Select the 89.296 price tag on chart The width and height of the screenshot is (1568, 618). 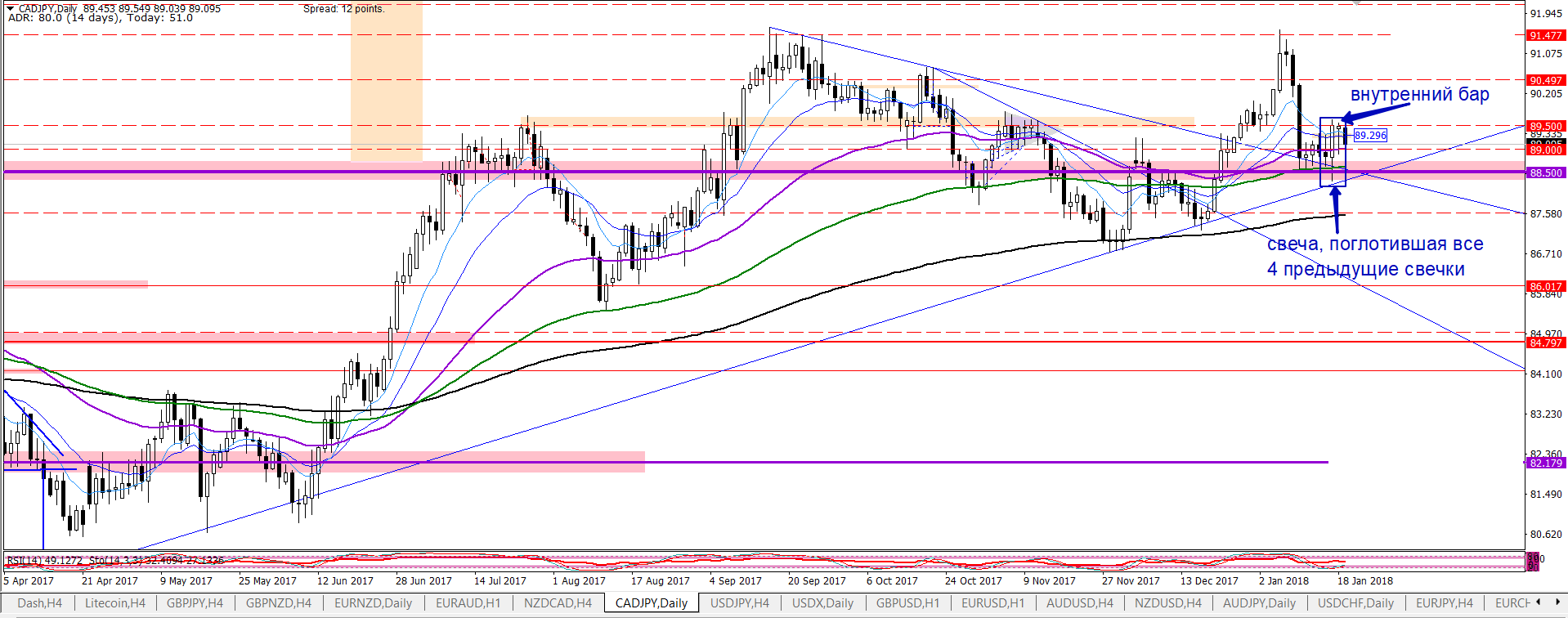point(1370,135)
